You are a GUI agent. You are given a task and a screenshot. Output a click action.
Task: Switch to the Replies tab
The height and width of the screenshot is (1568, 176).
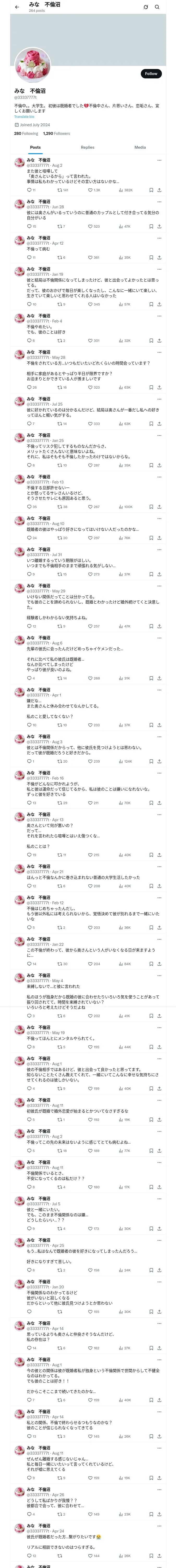click(87, 147)
